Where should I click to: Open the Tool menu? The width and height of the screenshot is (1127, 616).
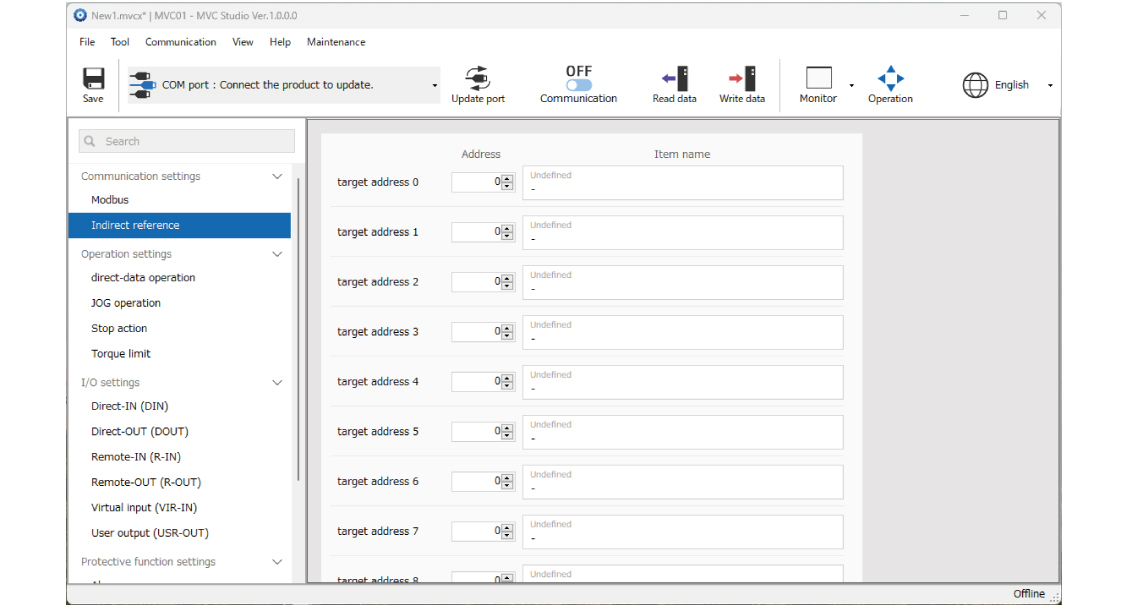point(120,42)
